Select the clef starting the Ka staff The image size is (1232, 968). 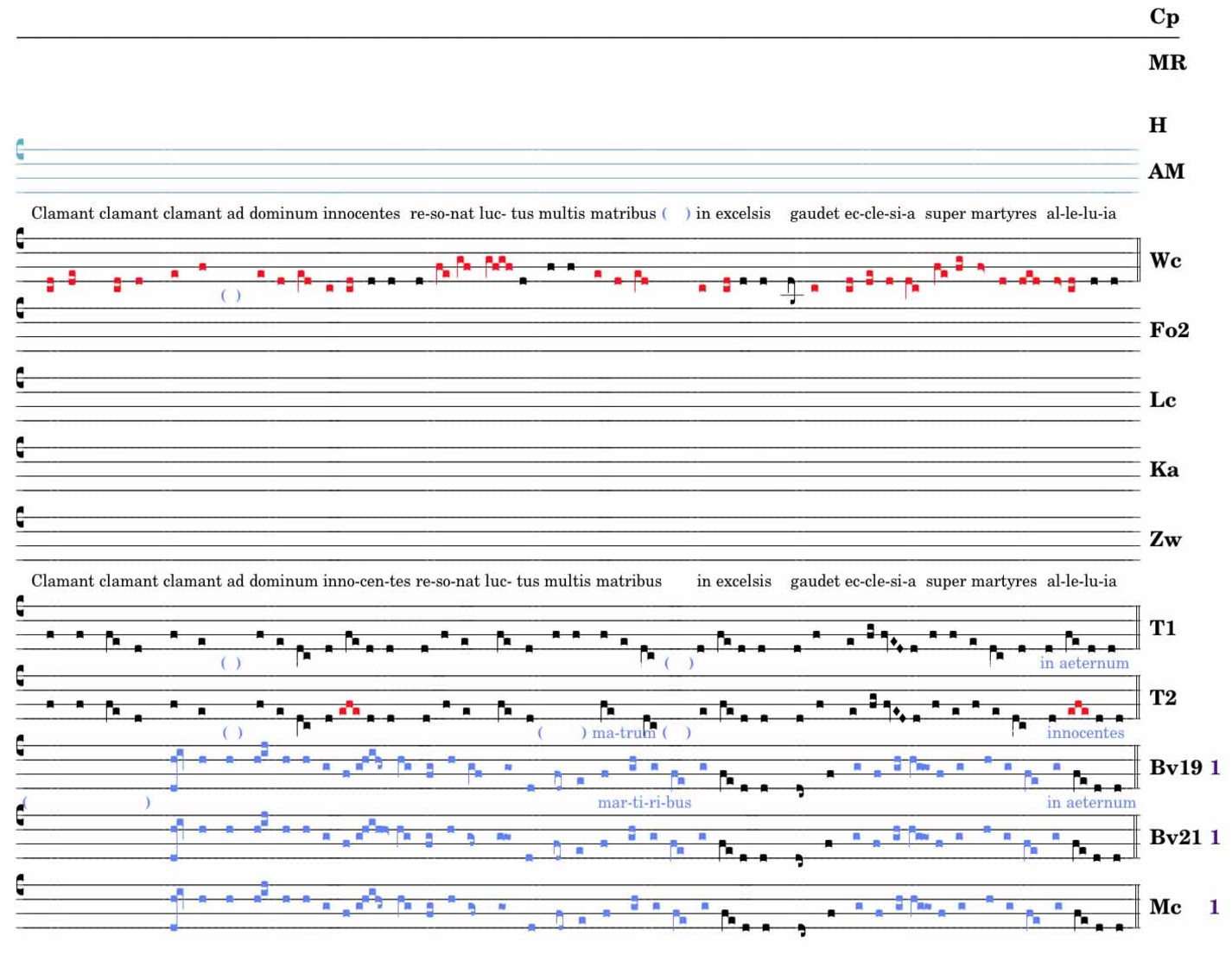[x=20, y=447]
